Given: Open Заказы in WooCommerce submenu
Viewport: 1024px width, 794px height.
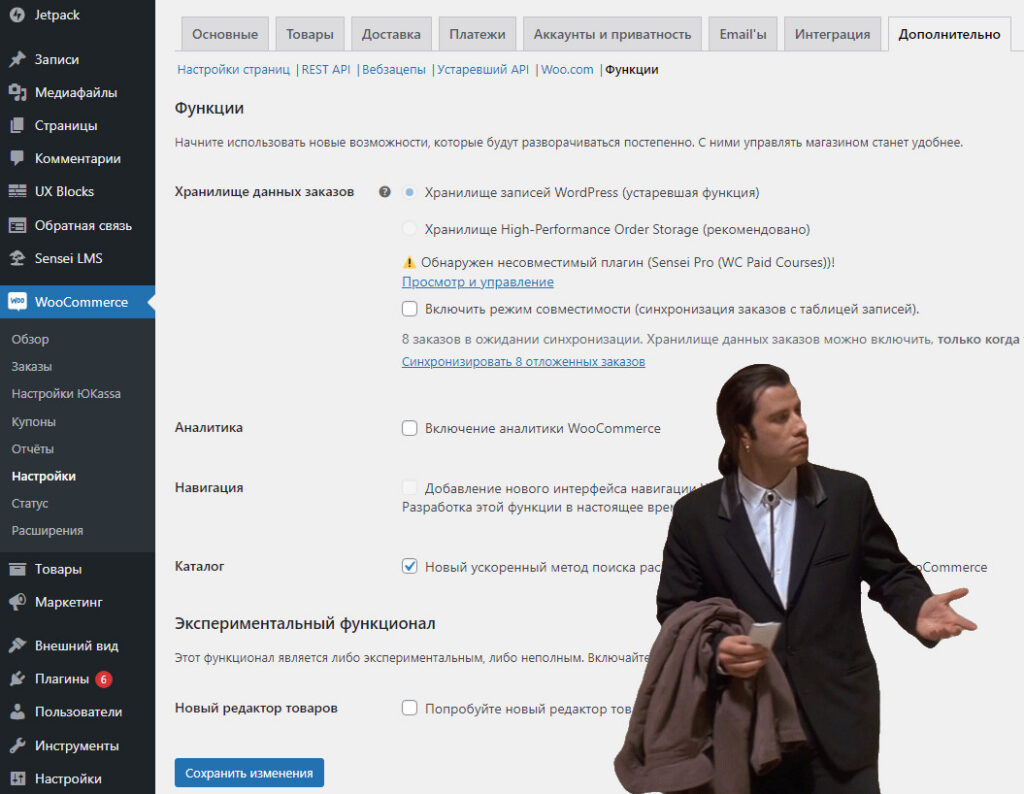Looking at the screenshot, I should tap(31, 366).
